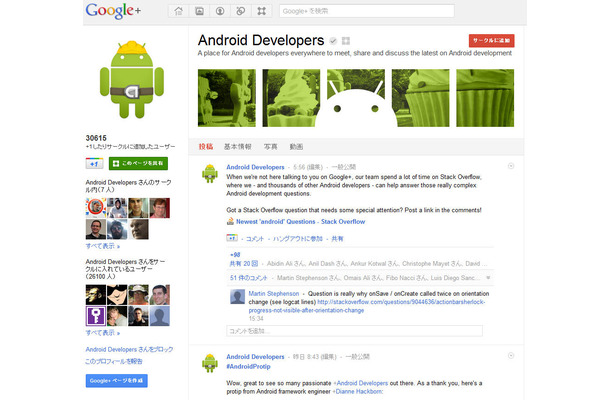Viewport: 610px width, 400px height.
Task: Open the first green banner photo
Action: click(x=227, y=98)
